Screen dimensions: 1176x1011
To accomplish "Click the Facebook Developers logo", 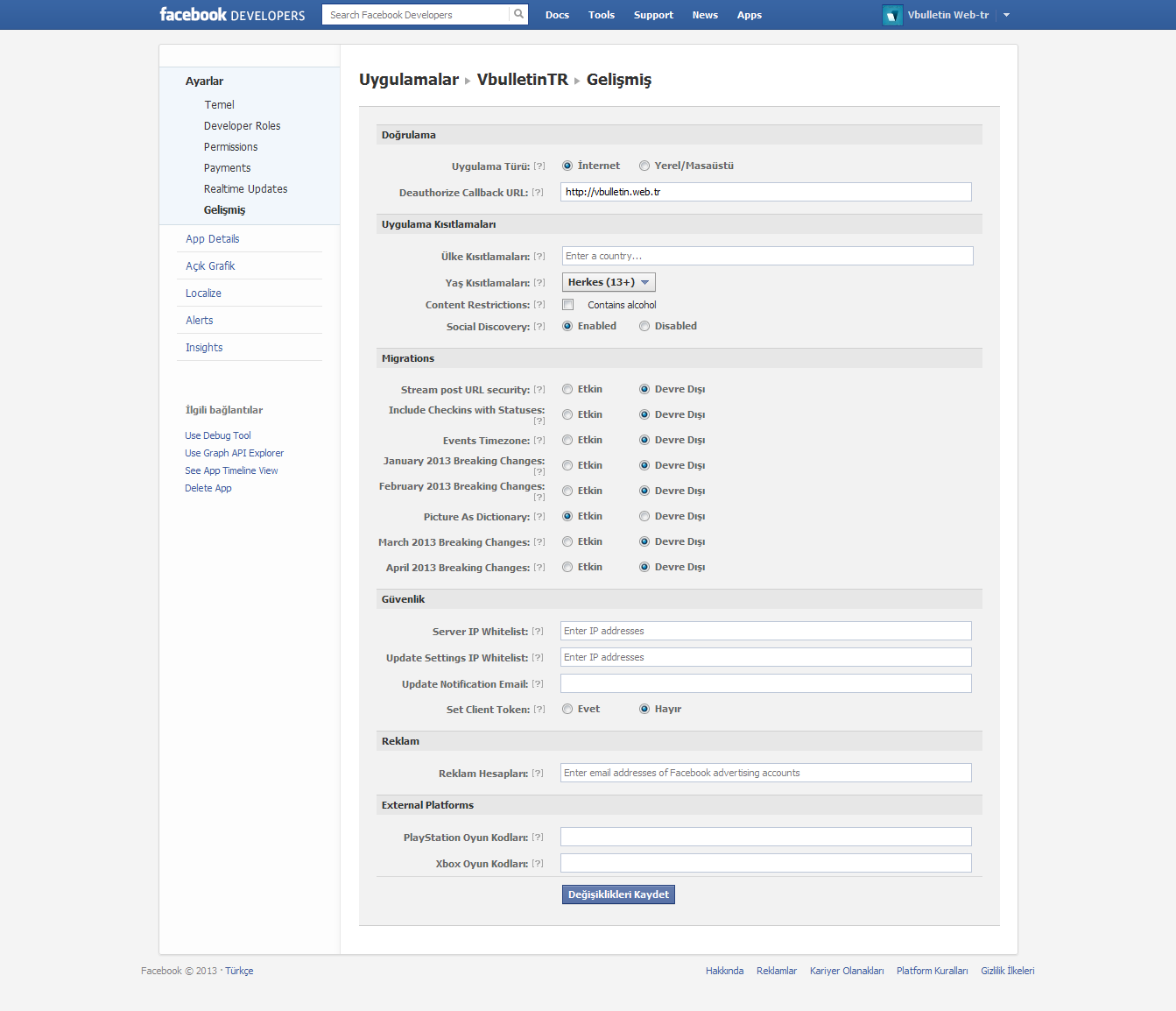I will point(232,15).
